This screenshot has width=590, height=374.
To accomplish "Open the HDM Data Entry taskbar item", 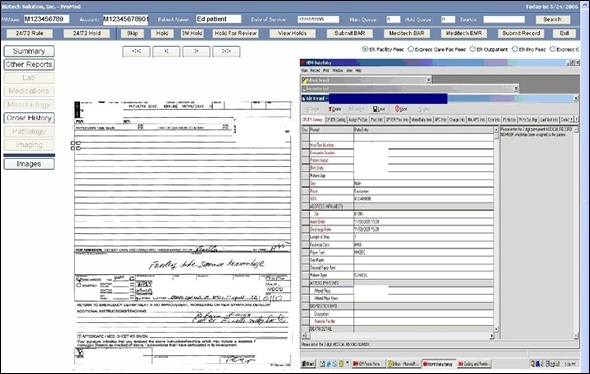I will (438, 364).
